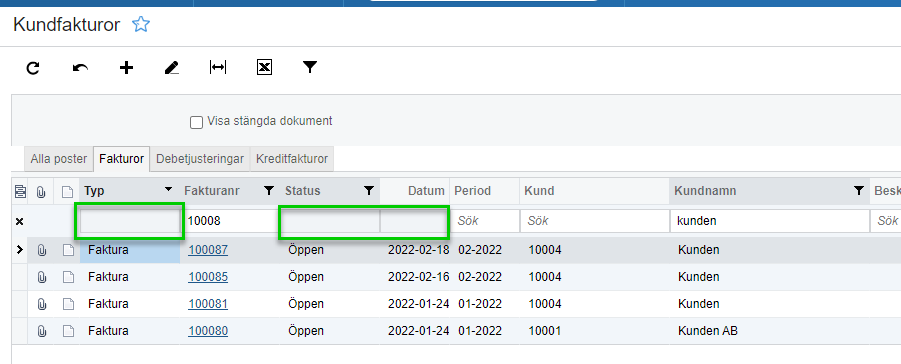Click the refresh toolbar icon
The height and width of the screenshot is (364, 901).
pos(33,68)
